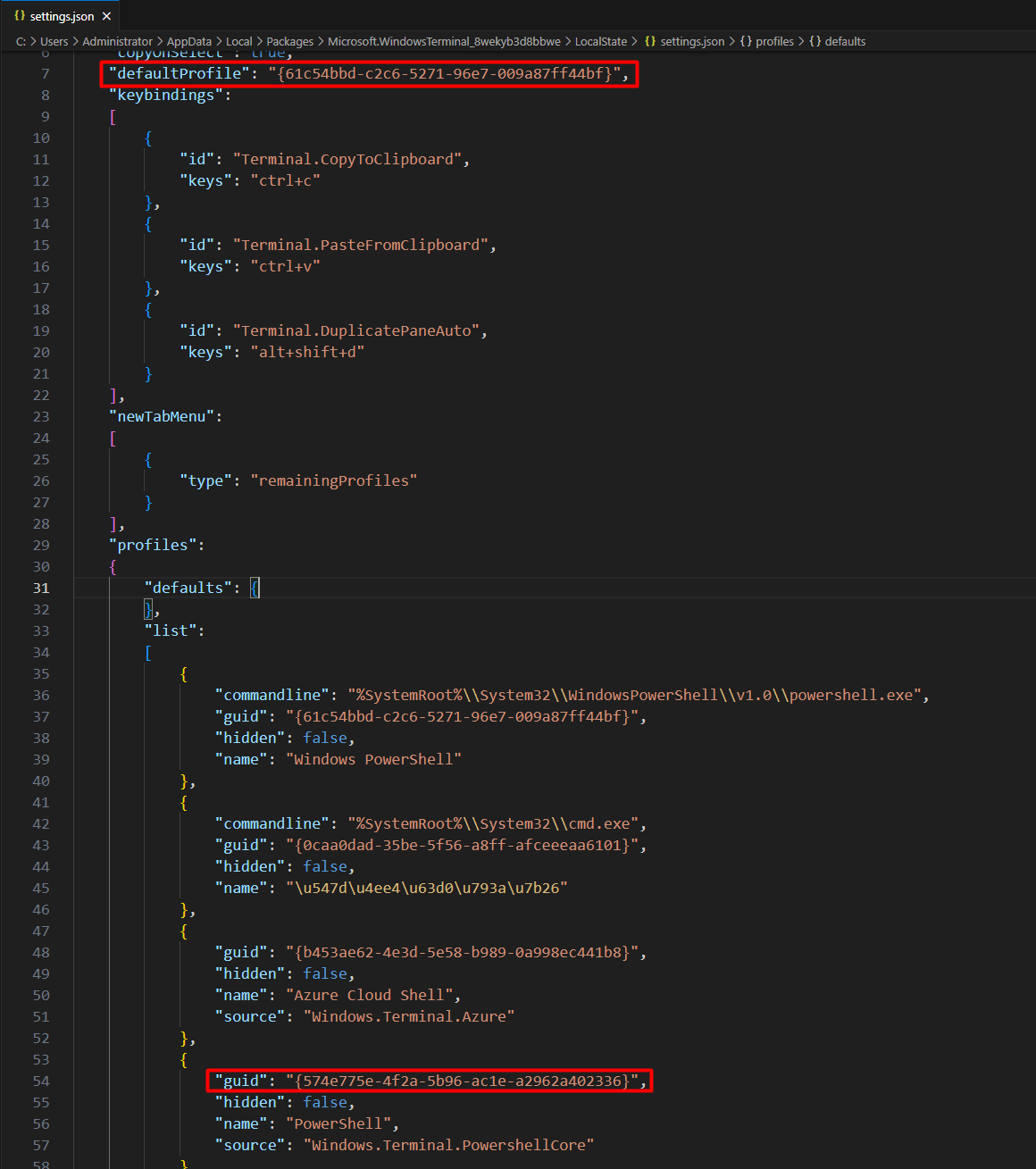Click the braces icon beside defaults breadcrumb
Viewport: 1036px width, 1169px height.
815,41
